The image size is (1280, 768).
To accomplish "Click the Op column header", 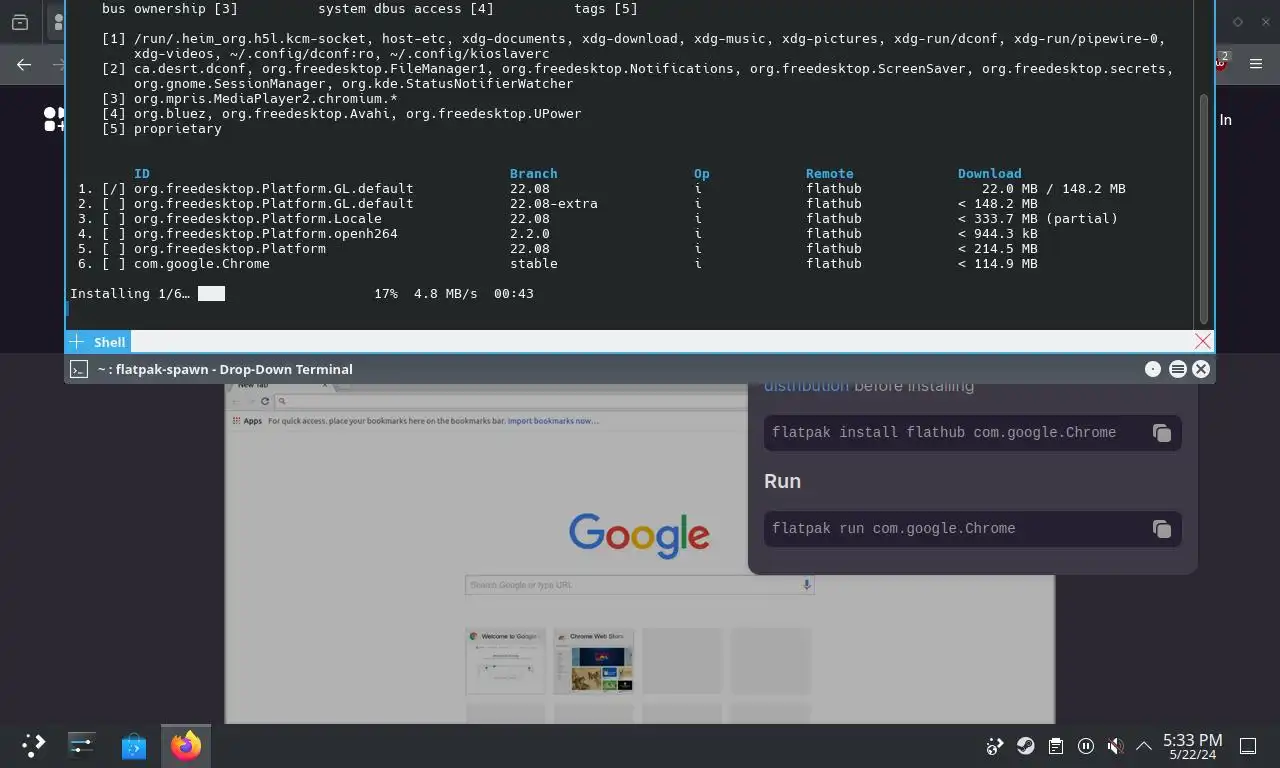I will tap(702, 174).
